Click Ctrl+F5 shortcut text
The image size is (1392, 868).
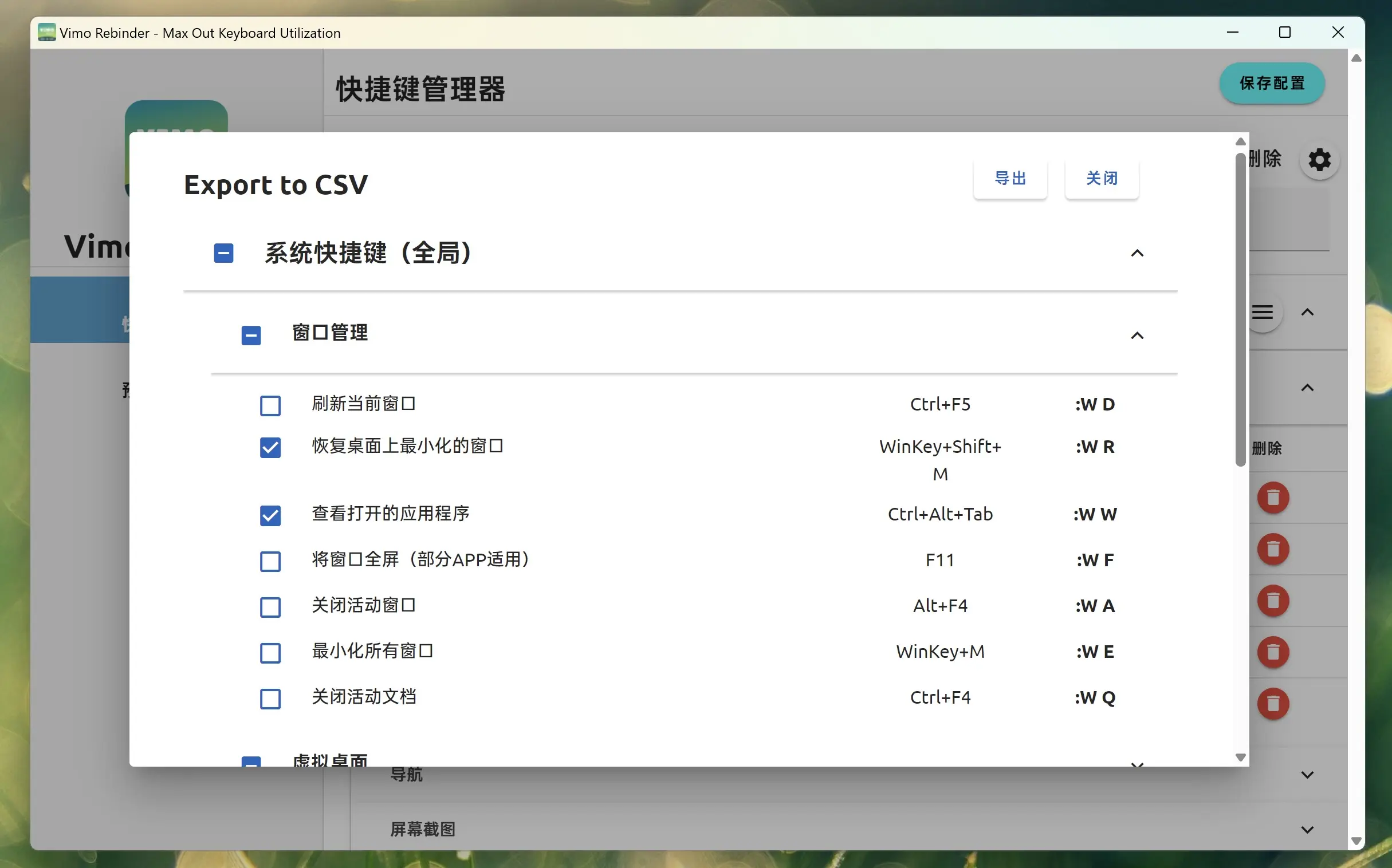[940, 404]
